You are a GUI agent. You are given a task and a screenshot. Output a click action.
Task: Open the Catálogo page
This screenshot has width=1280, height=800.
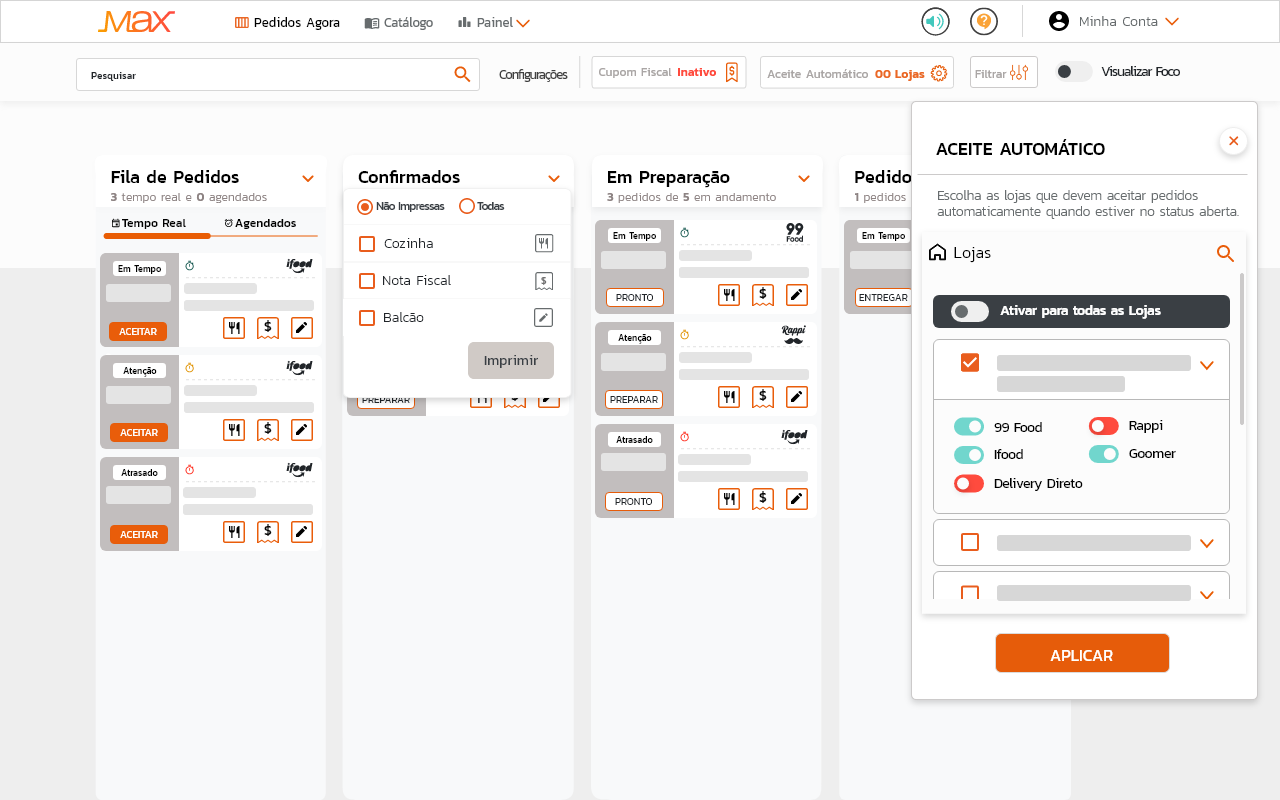pos(399,22)
